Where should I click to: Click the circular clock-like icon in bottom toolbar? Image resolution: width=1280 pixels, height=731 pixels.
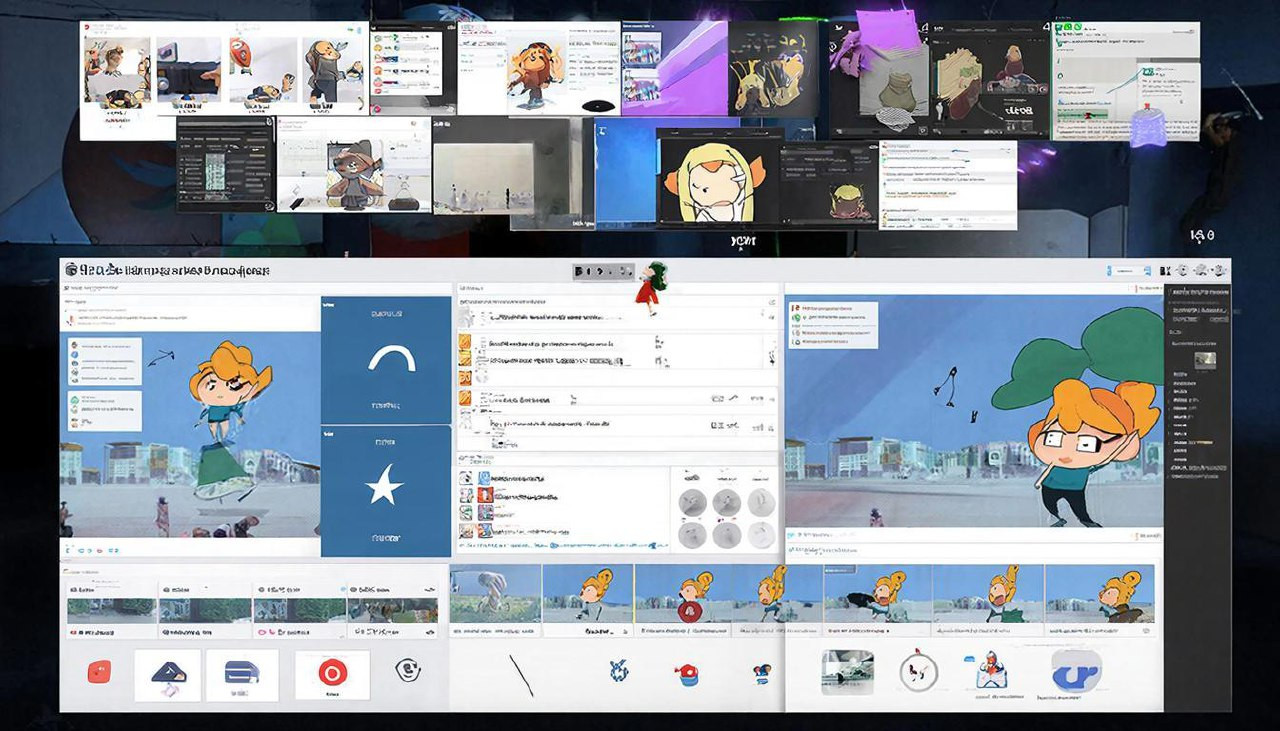tap(917, 672)
